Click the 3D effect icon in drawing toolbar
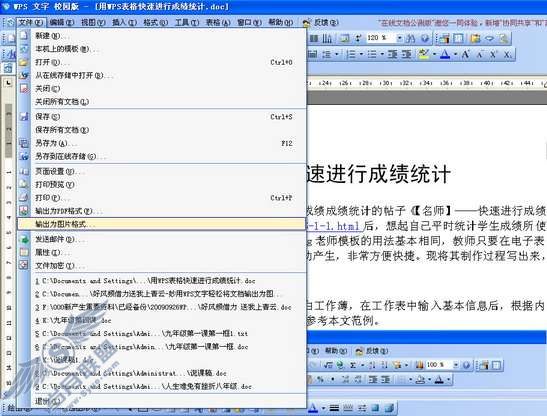The width and height of the screenshot is (547, 416). coord(389,408)
